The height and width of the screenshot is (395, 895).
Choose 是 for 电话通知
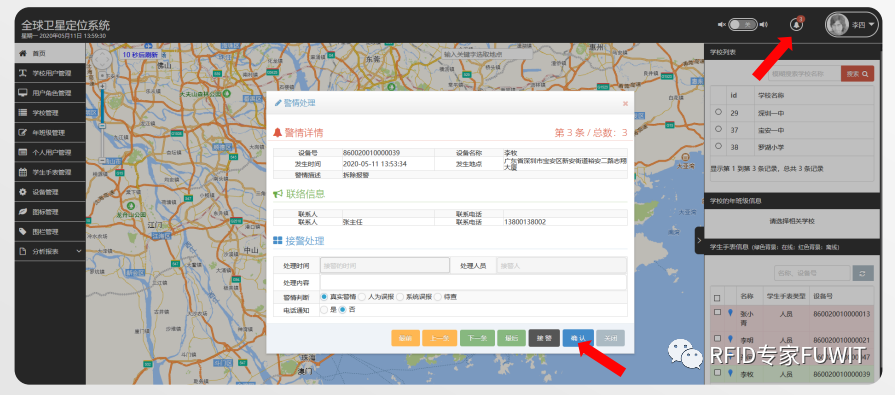(x=324, y=309)
